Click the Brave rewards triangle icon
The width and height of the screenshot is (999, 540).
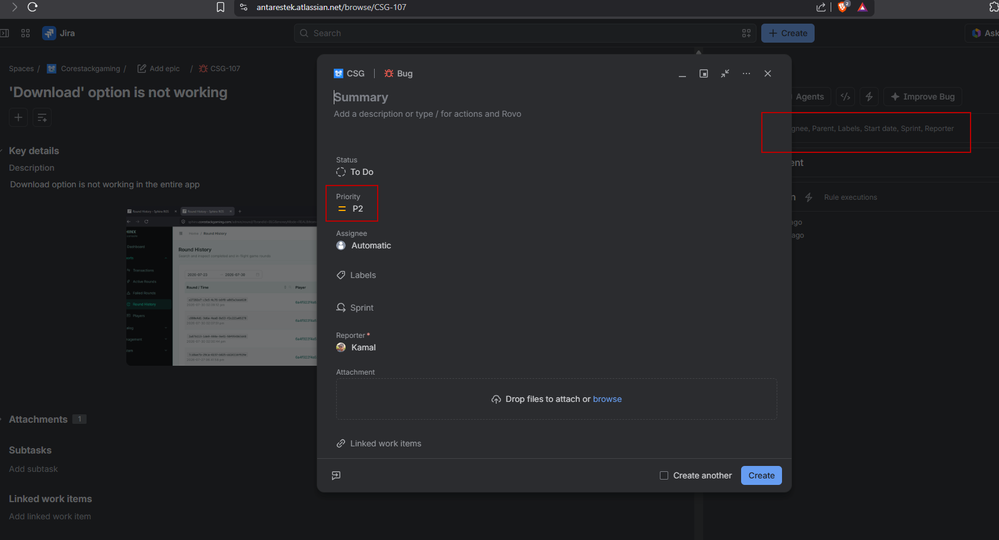(x=862, y=7)
